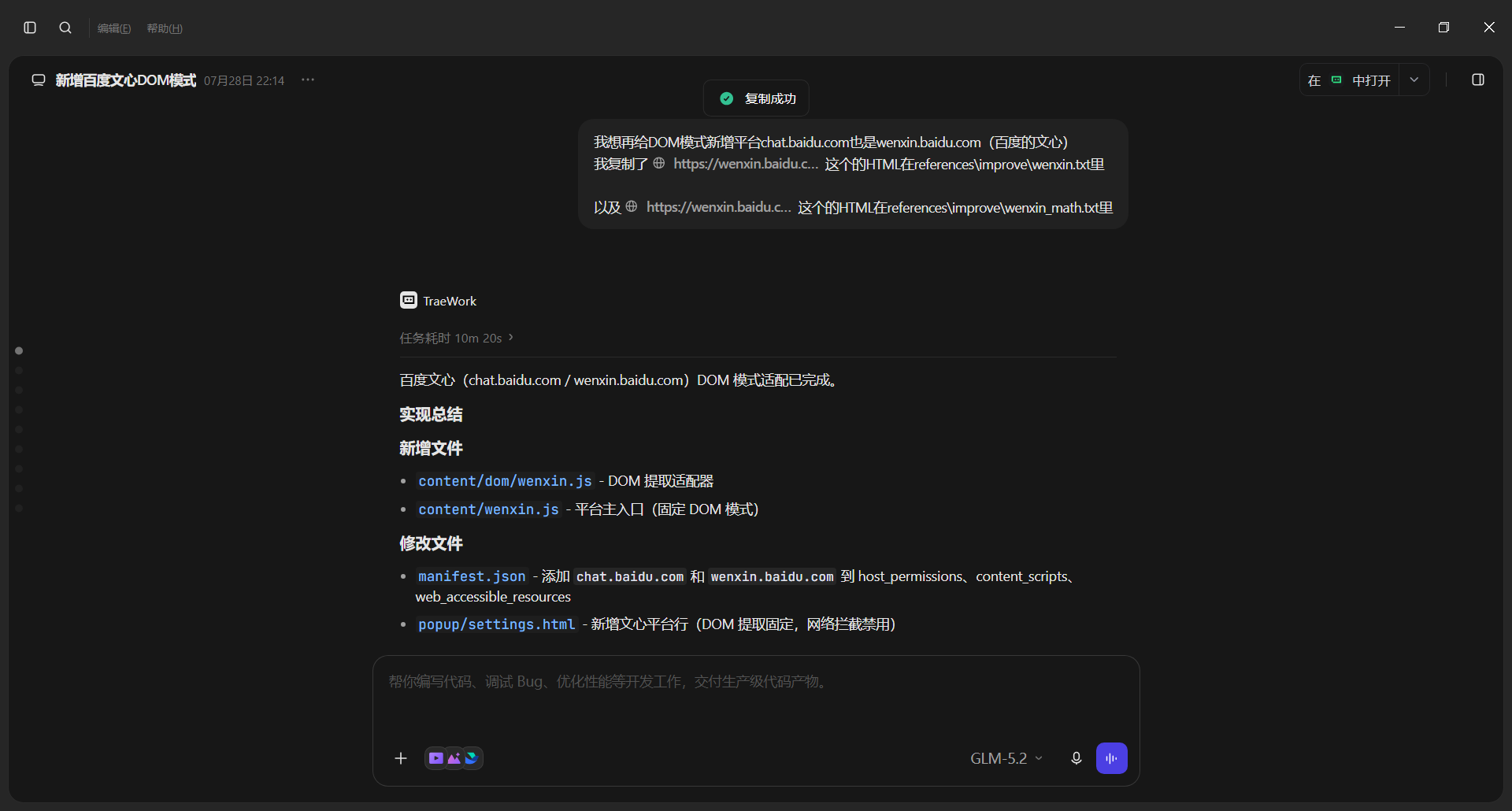Expand the 任务耗时 10m 20s details
This screenshot has width=1512, height=811.
point(457,338)
